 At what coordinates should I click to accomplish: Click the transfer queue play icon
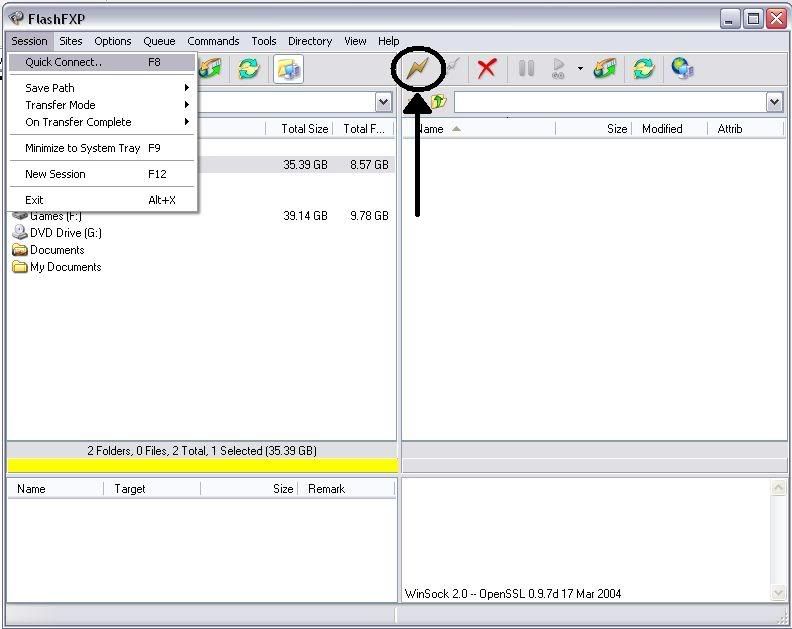pos(559,68)
